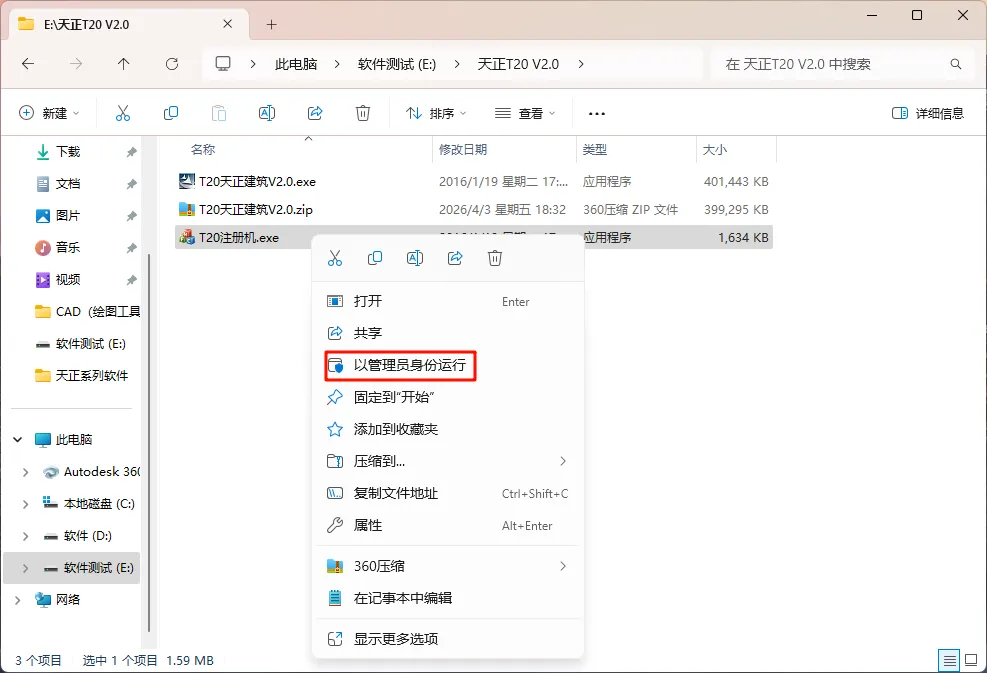Sort by 修改日期 column header

coord(463,149)
